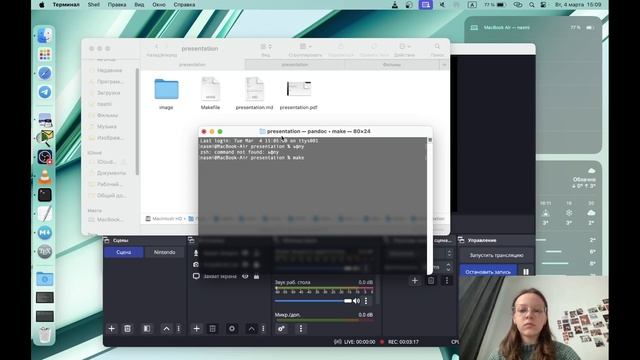Select presentation.md file in Finder
The image size is (640, 360).
pyautogui.click(x=254, y=89)
